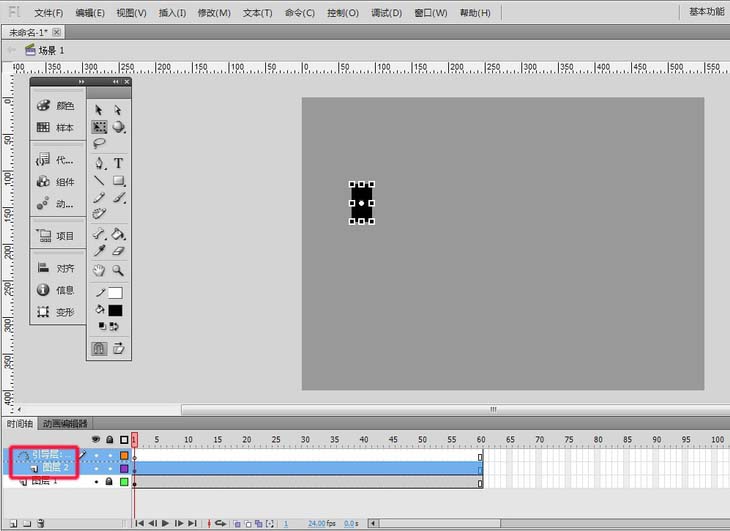Click 图层 2 purple outline swatch

(124, 469)
